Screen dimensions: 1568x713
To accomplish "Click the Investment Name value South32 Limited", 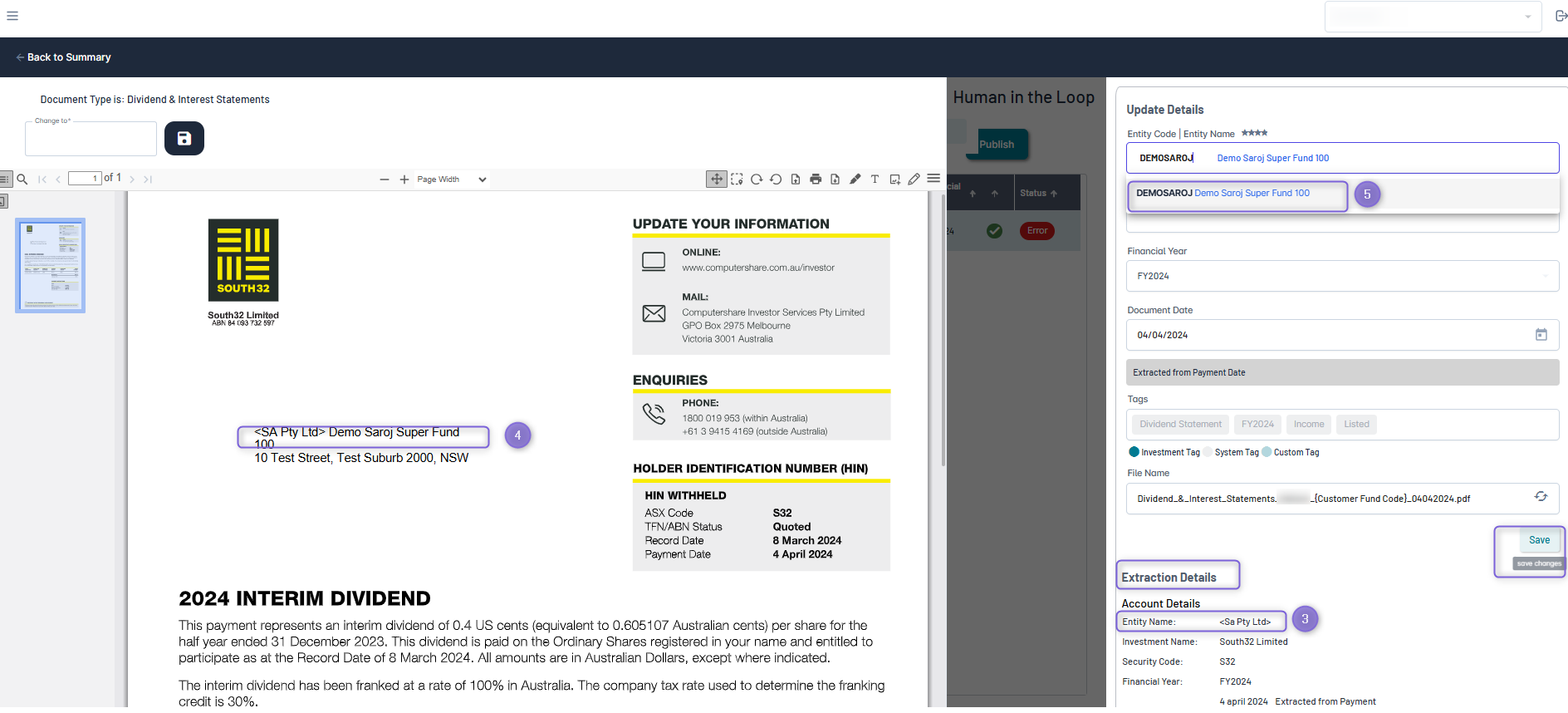I will [1253, 642].
